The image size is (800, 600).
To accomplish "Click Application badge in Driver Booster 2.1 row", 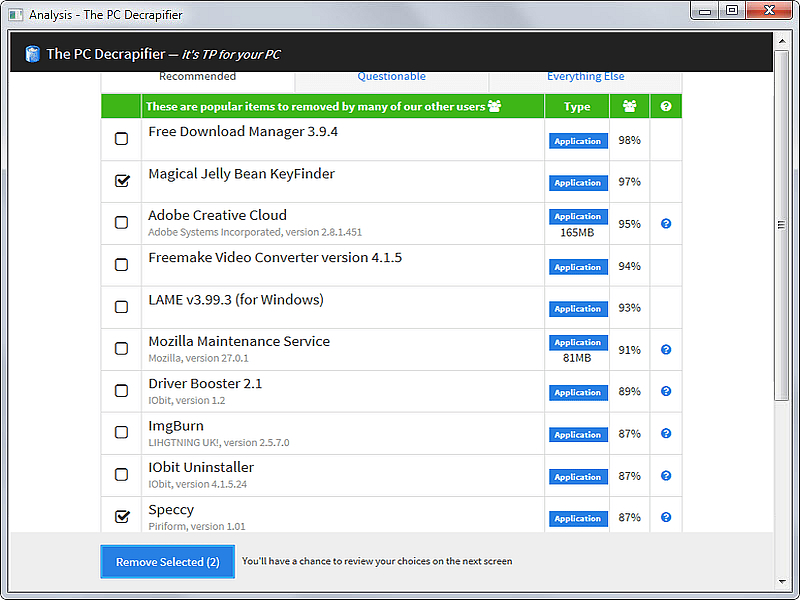I will [578, 392].
